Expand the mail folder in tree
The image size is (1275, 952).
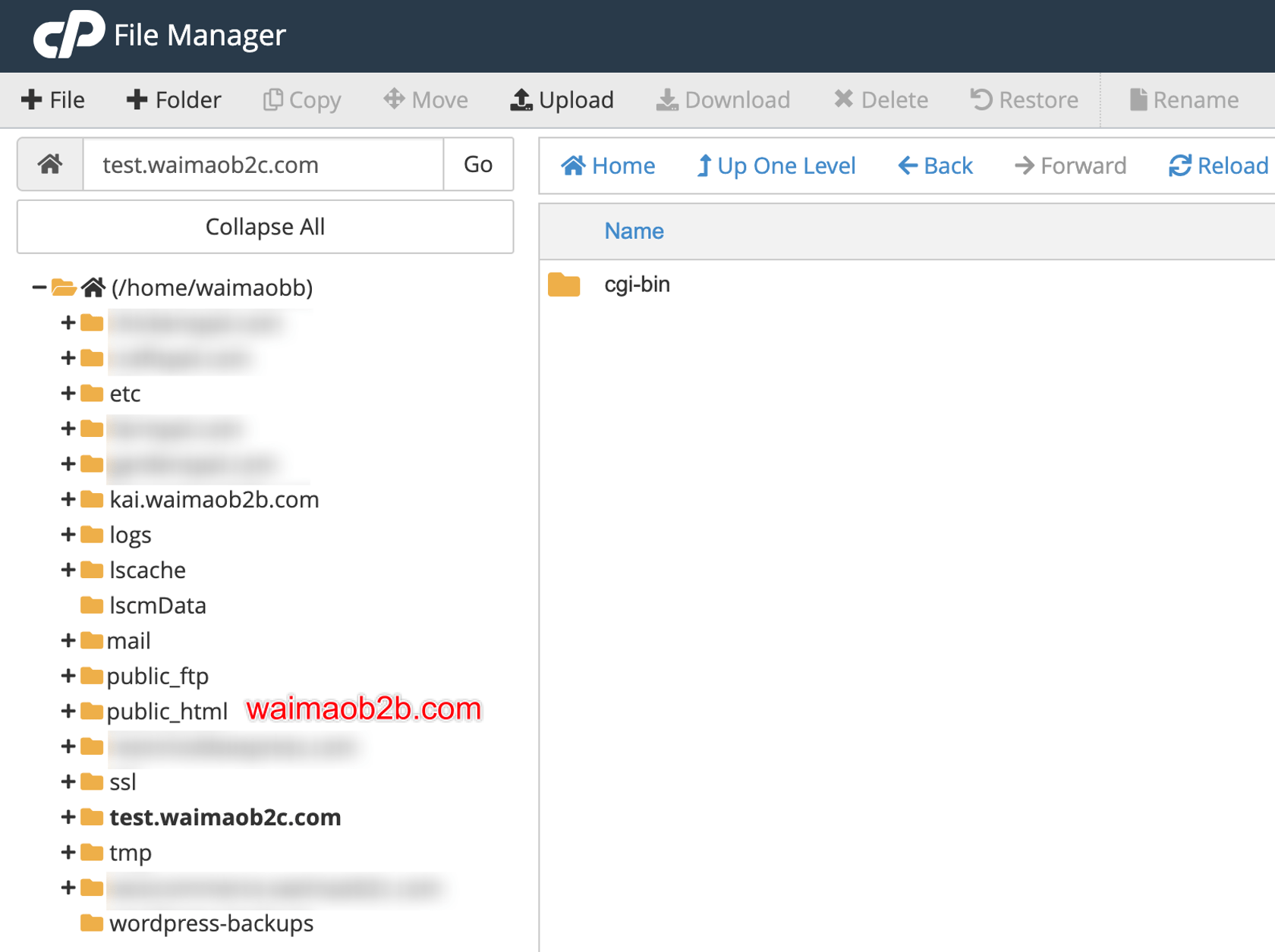coord(68,640)
